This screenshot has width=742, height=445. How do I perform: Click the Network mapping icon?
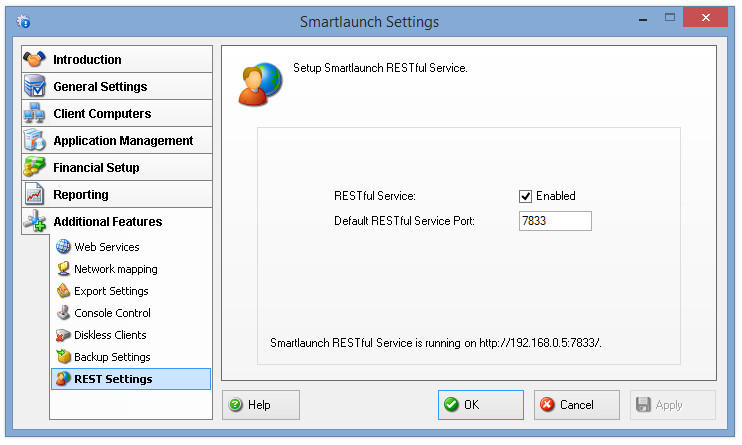click(x=63, y=269)
